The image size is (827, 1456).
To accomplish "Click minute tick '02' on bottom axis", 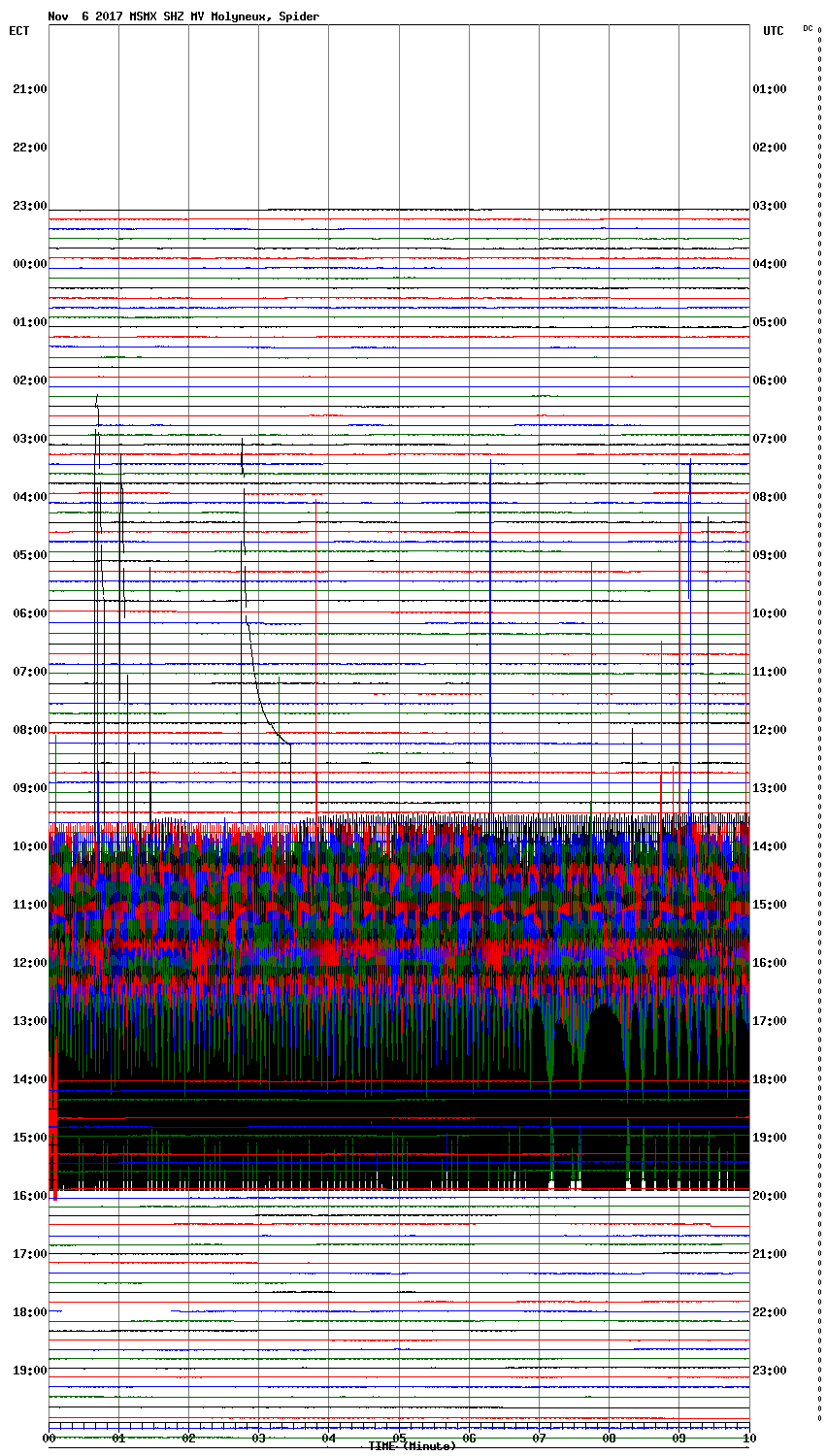I will pyautogui.click(x=188, y=1439).
